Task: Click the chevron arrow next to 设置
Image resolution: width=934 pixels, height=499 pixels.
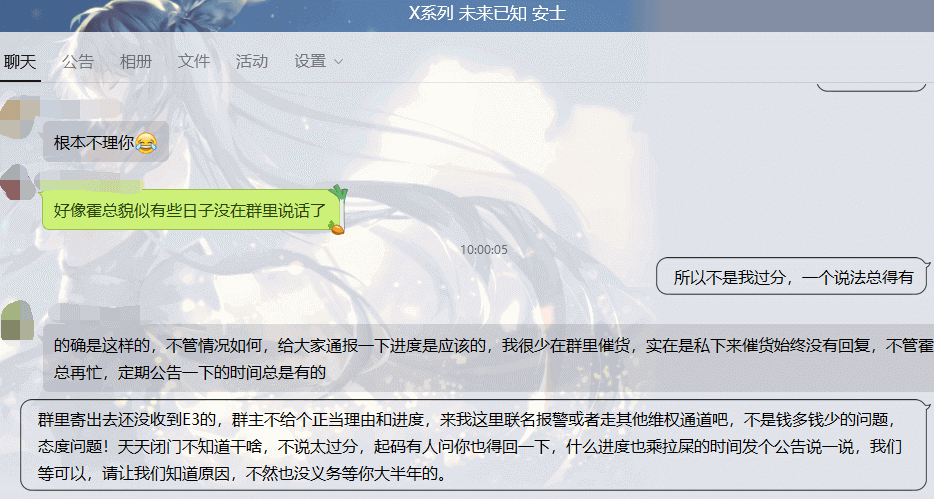Action: coord(338,62)
